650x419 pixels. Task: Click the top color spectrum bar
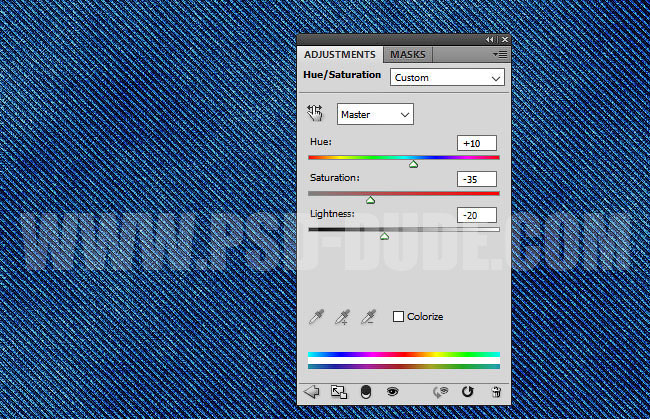404,354
